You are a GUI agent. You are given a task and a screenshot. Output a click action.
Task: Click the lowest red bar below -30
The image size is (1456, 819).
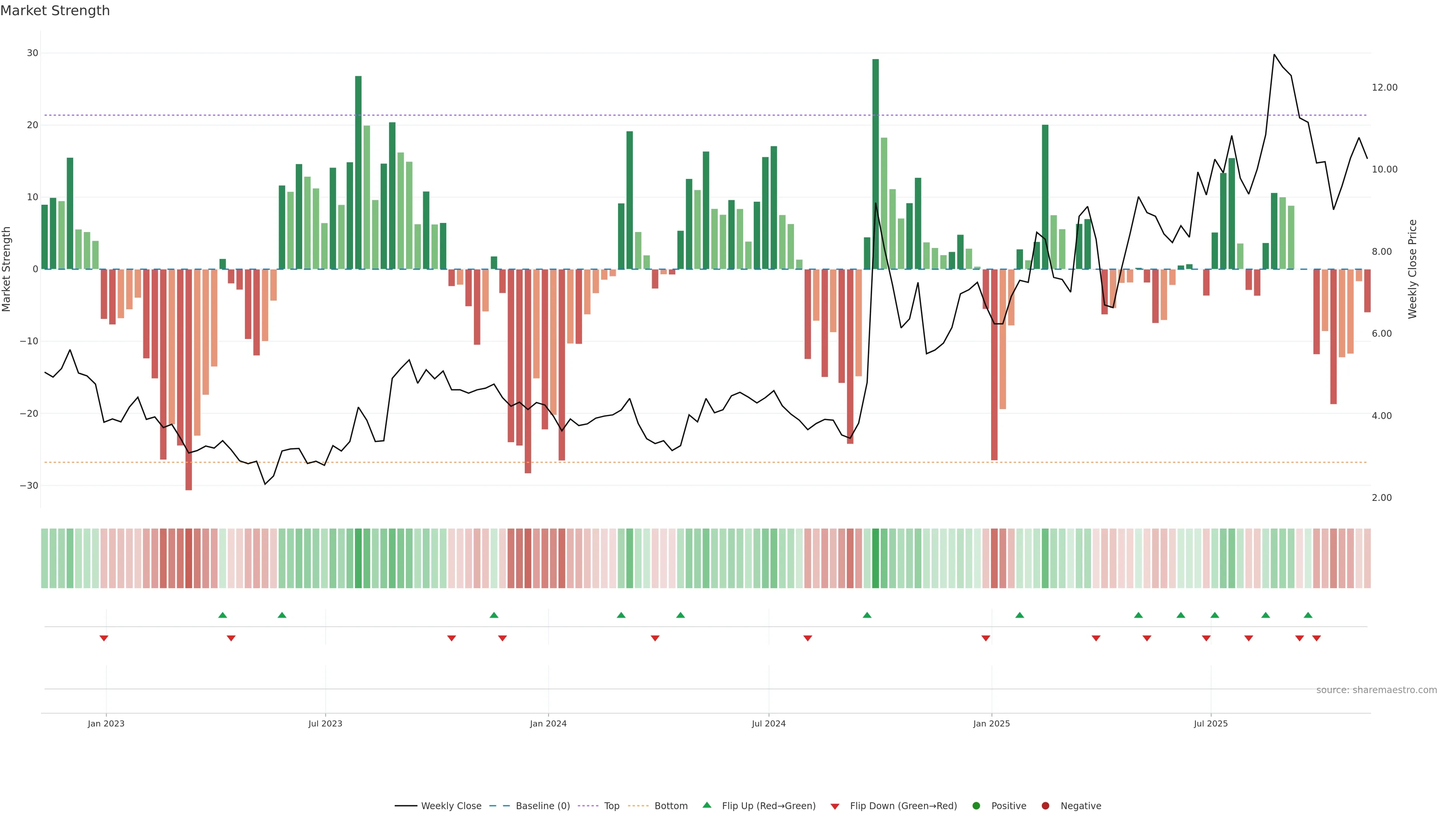[189, 379]
